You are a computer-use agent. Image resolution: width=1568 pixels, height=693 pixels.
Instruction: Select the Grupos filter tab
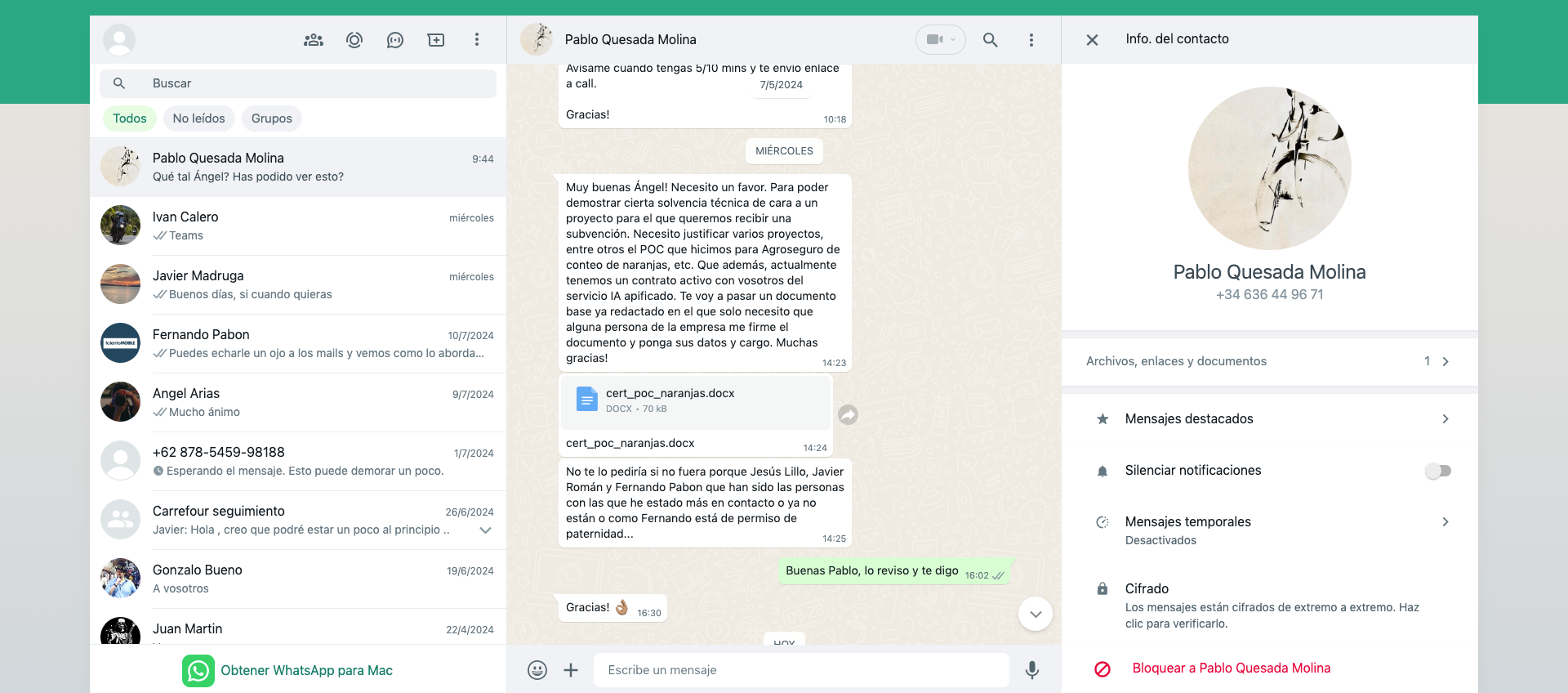[x=271, y=118]
